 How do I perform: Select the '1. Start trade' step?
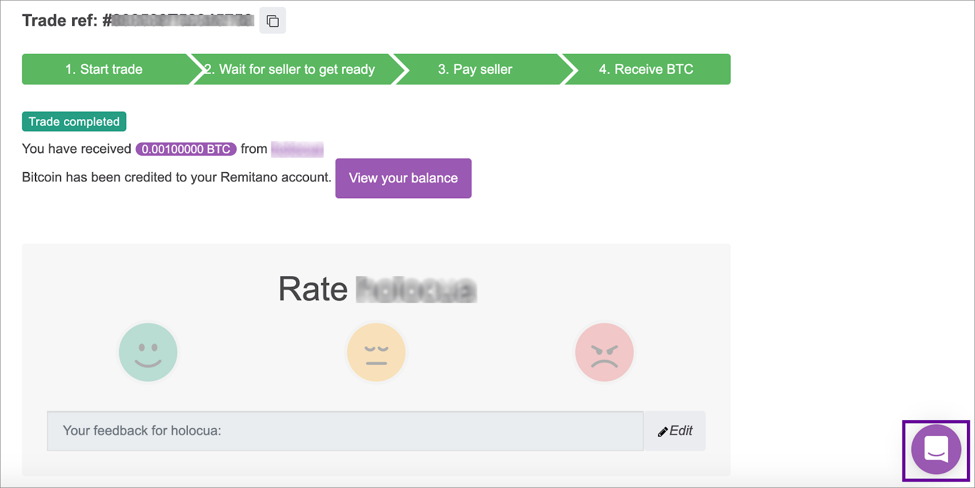click(104, 69)
